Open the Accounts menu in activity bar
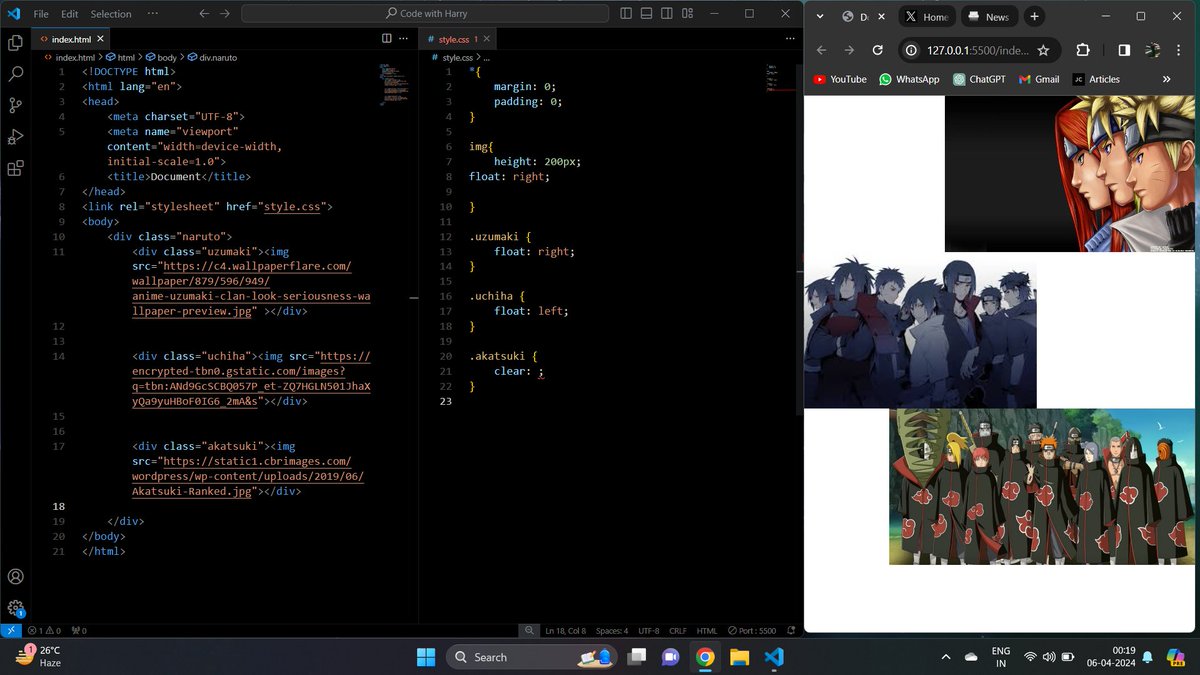 pos(15,577)
